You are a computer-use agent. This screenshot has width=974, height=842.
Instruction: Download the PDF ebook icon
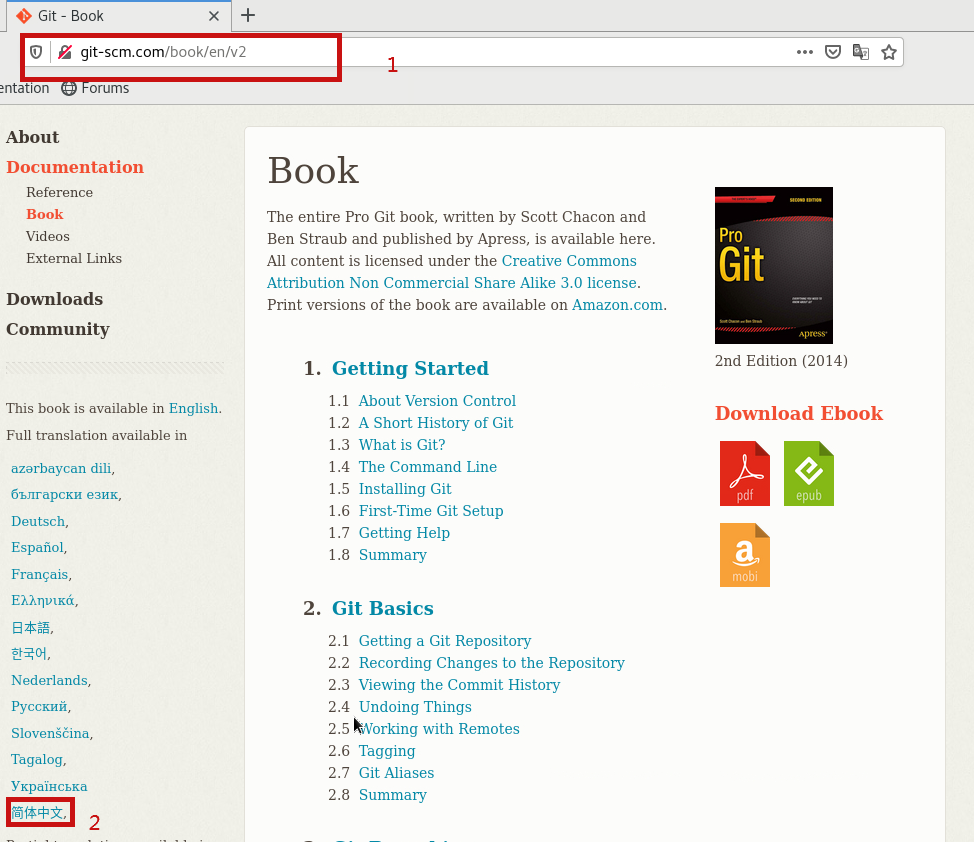pyautogui.click(x=745, y=474)
